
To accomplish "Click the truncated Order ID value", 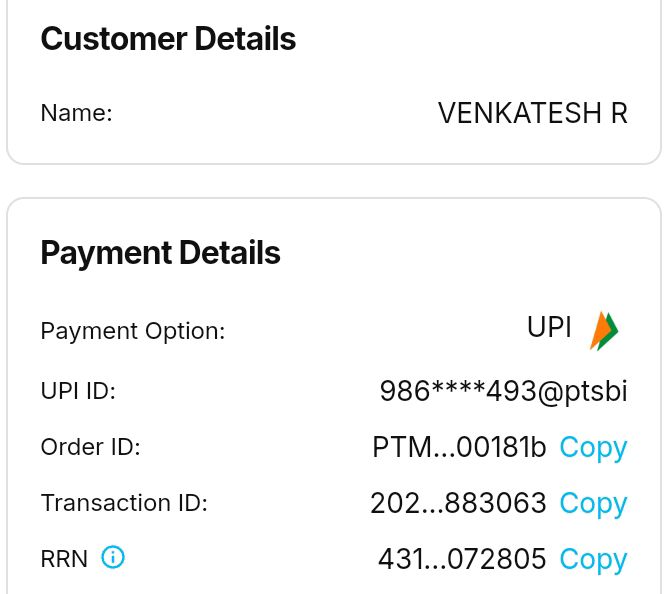I will [459, 447].
